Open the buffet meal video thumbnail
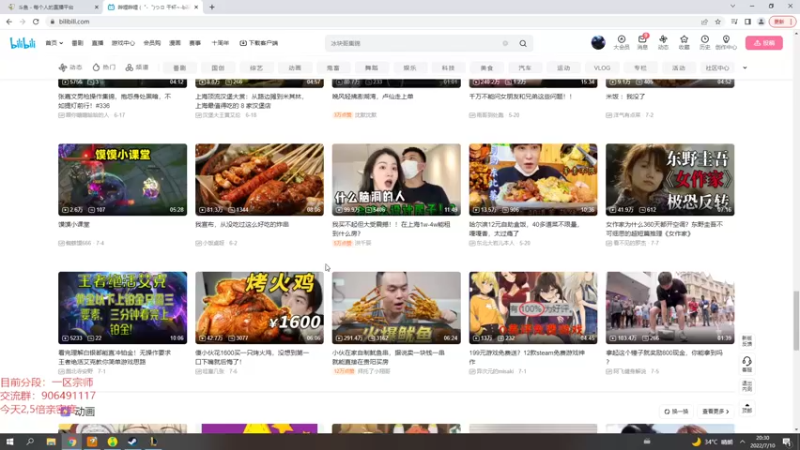 533,180
